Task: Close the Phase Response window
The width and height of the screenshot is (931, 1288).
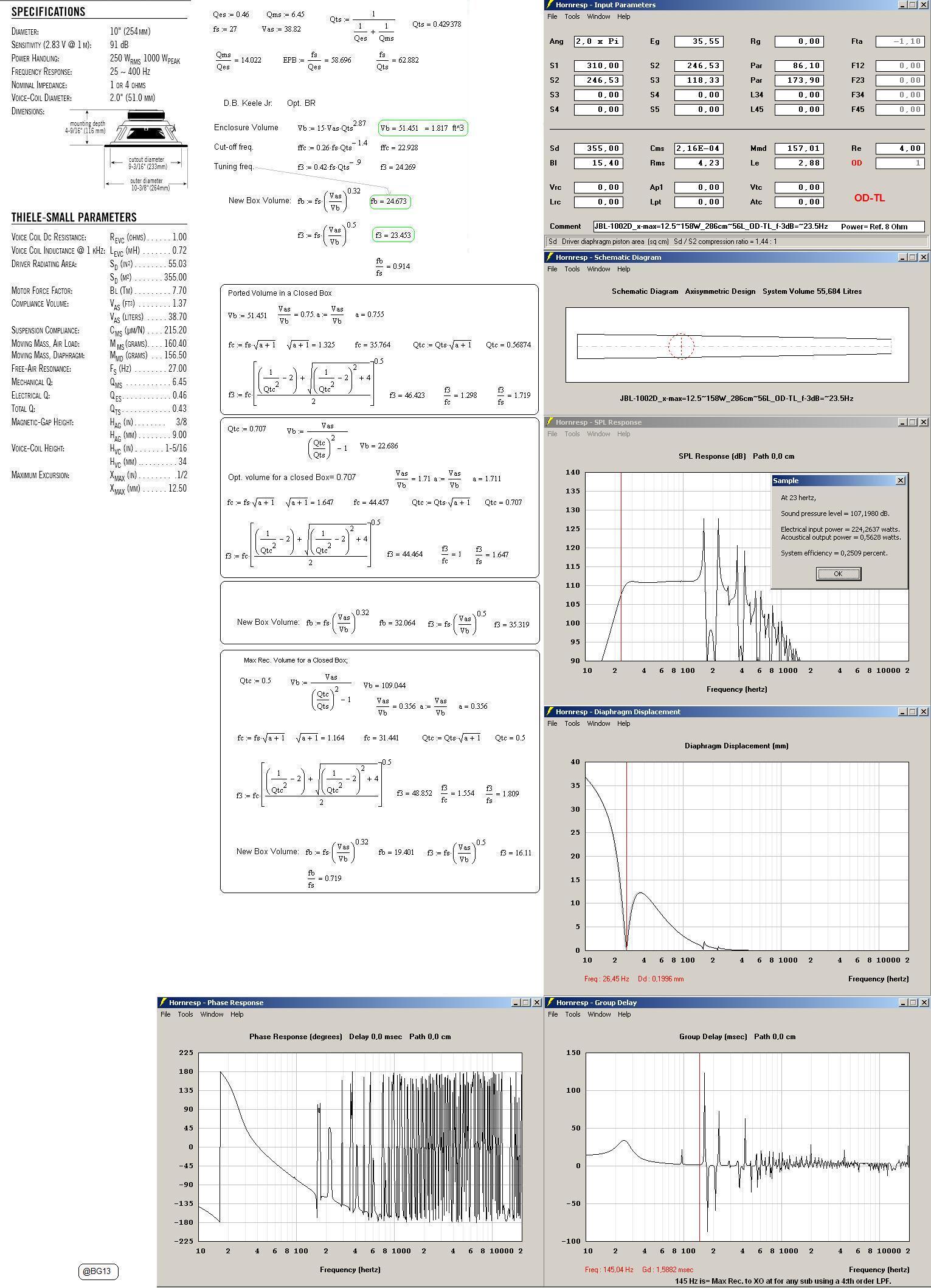Action: point(537,1003)
